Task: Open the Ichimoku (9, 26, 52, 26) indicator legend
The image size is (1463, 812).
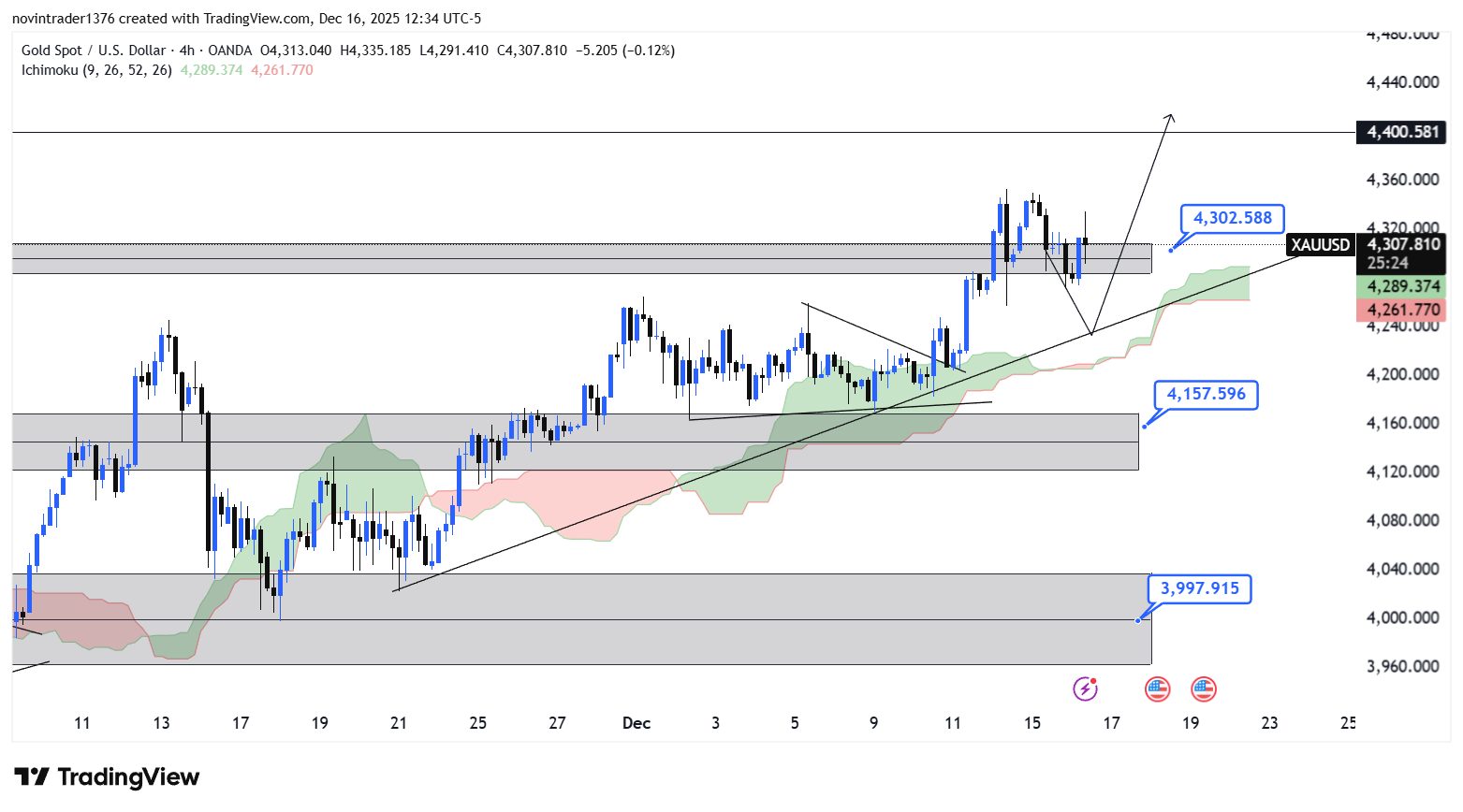Action: 96,70
